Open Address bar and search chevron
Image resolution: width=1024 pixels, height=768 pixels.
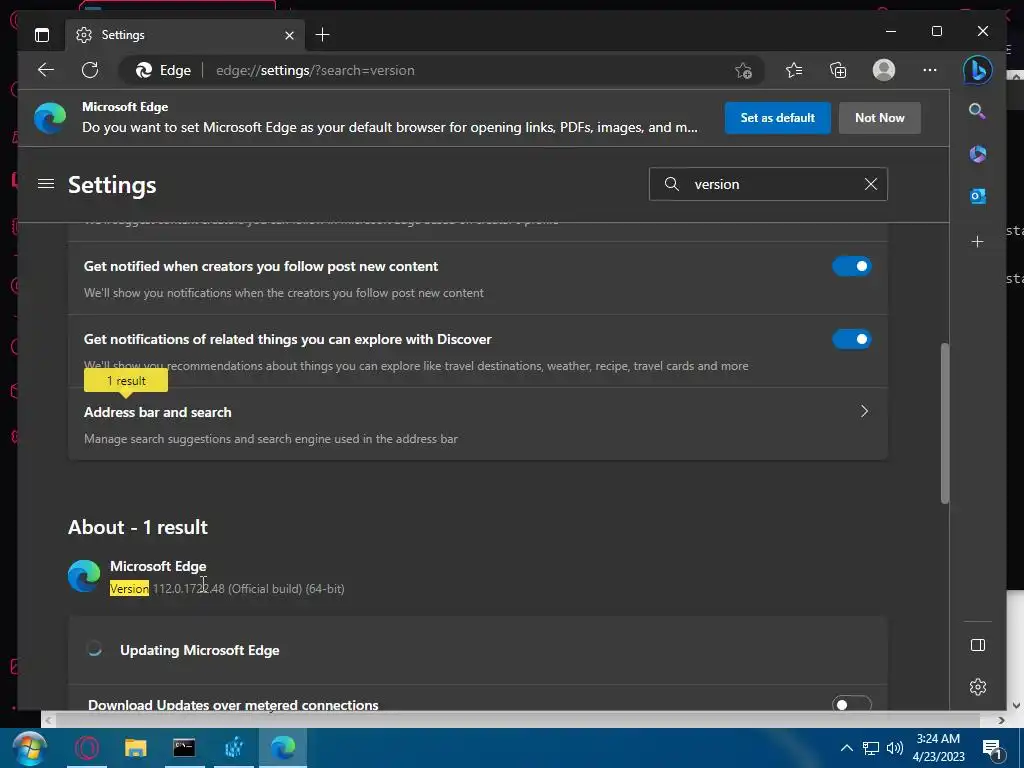pos(864,411)
